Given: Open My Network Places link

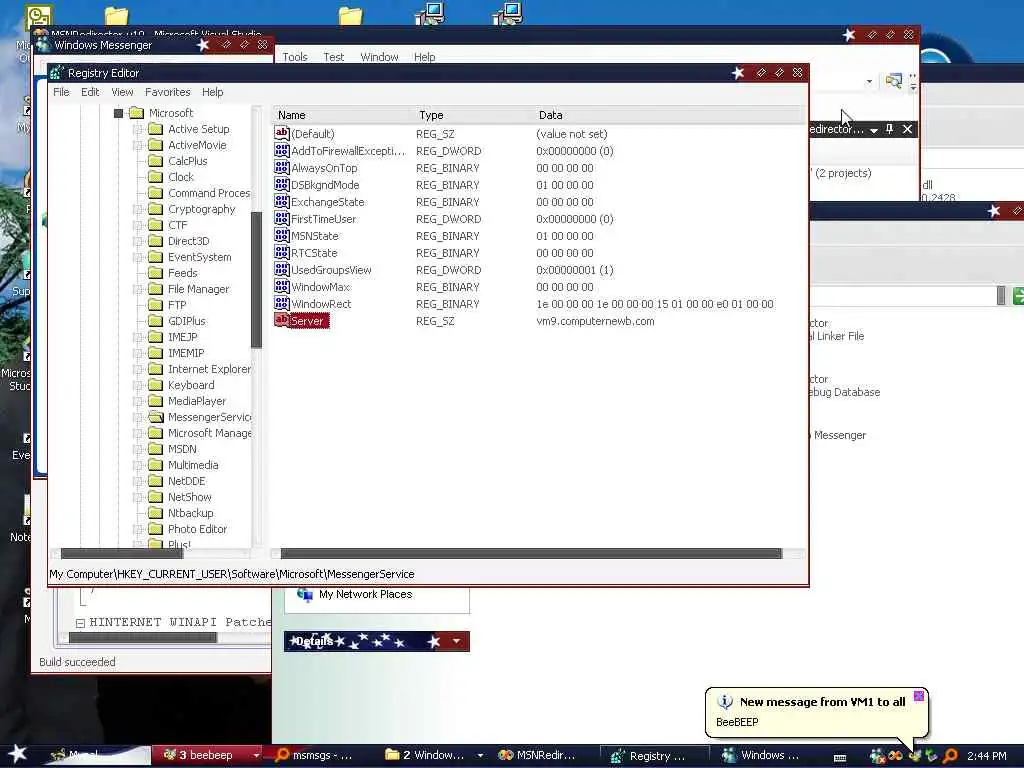Looking at the screenshot, I should tap(365, 594).
